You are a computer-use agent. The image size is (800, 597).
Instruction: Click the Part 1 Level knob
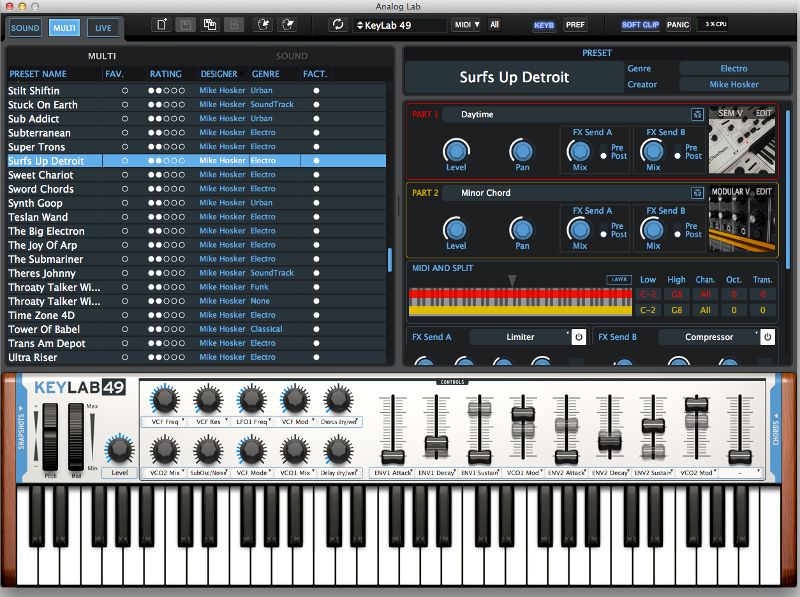456,151
